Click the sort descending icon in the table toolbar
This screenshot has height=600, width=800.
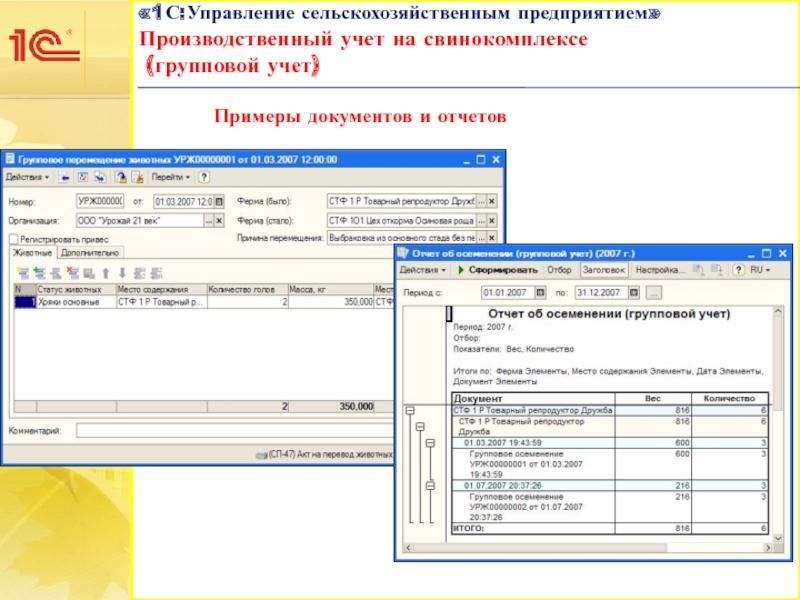(x=157, y=273)
